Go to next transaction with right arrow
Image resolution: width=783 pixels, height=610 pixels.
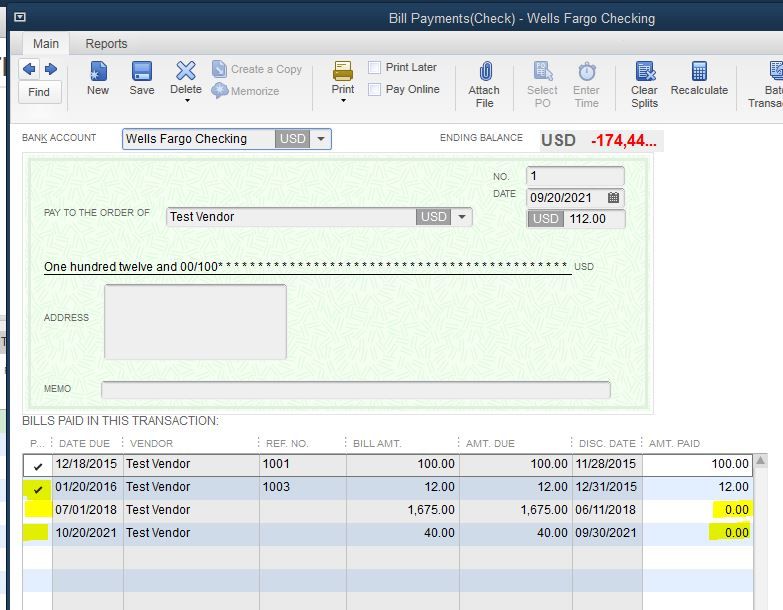pos(51,69)
